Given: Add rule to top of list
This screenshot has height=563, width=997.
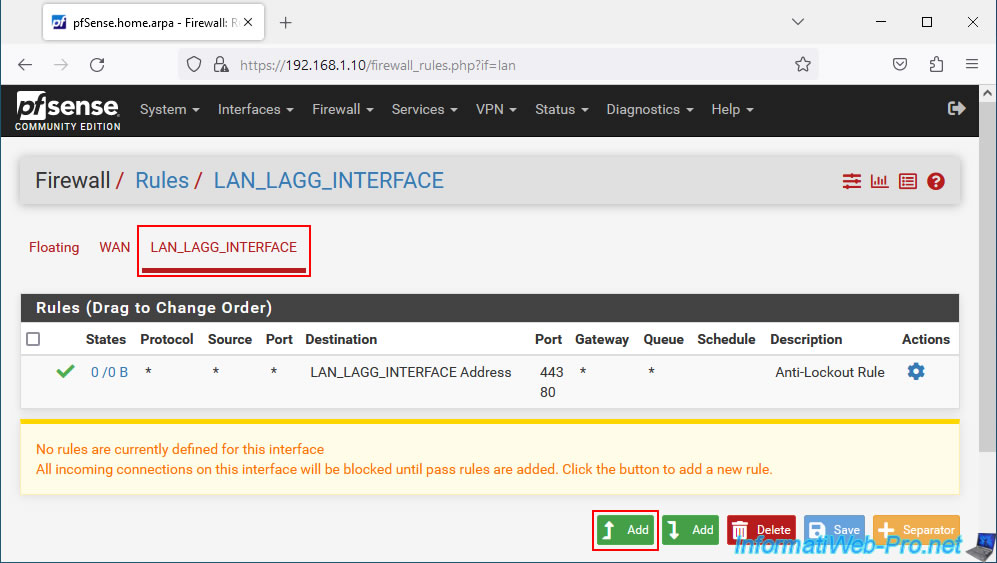Looking at the screenshot, I should tap(626, 530).
